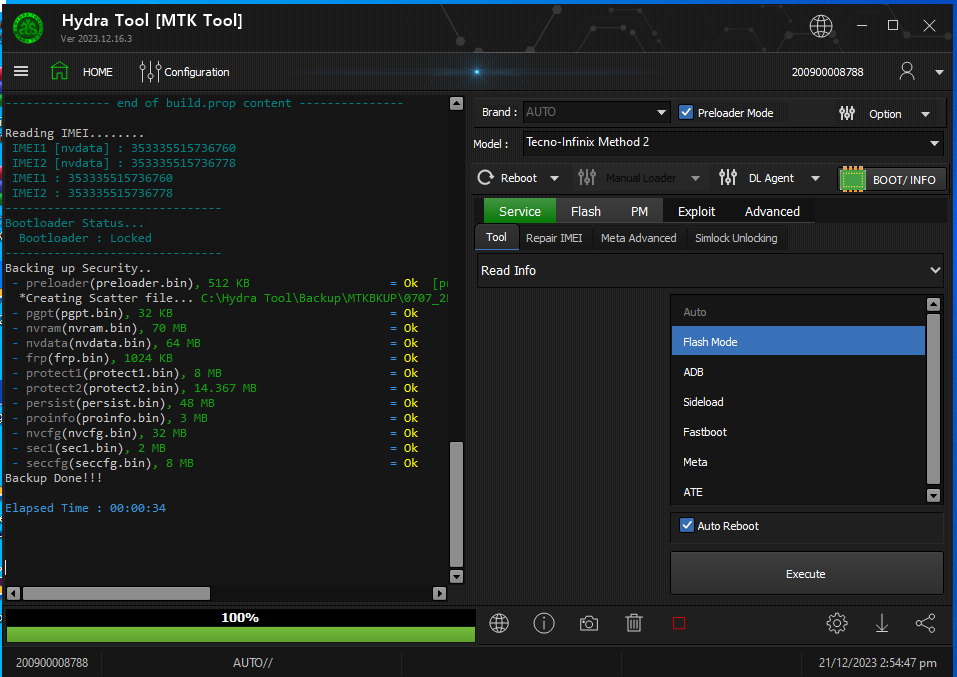Click log scroll right arrow

pos(439,593)
